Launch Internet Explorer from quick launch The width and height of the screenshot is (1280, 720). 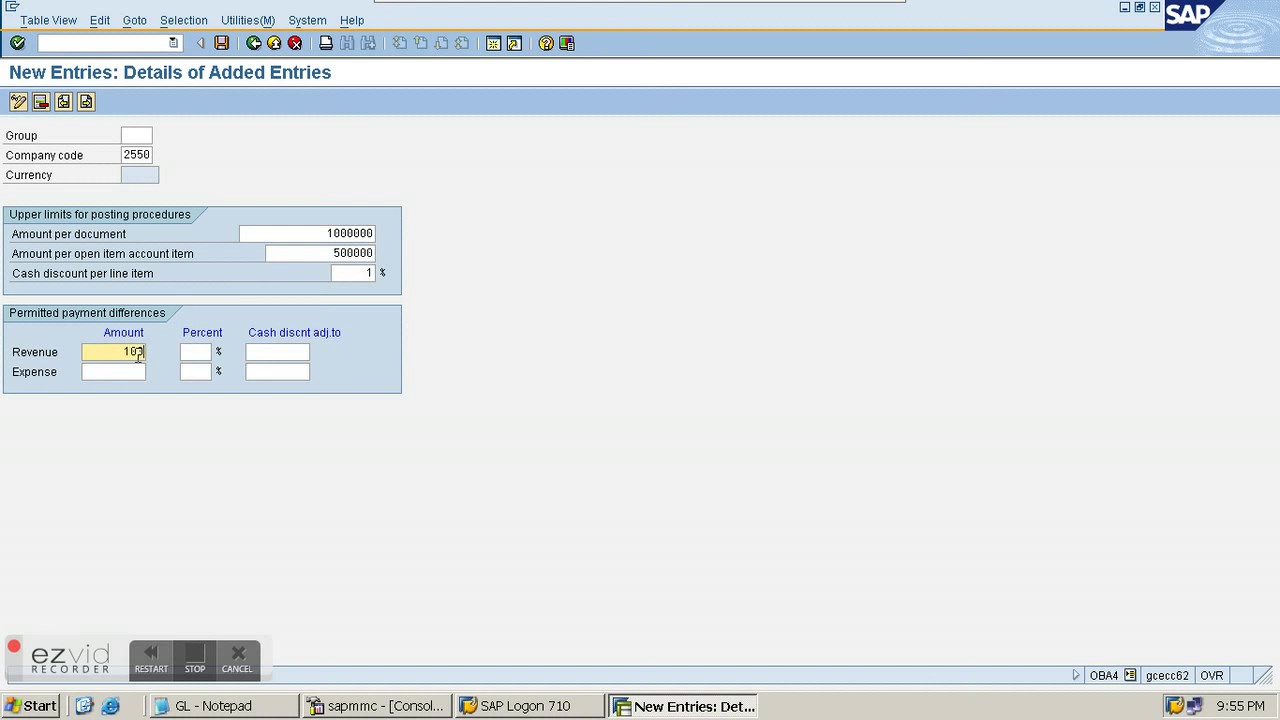111,706
